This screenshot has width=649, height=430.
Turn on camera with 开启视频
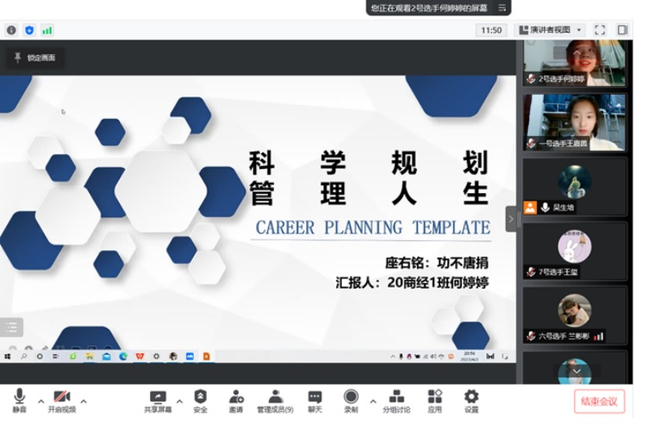click(x=62, y=398)
